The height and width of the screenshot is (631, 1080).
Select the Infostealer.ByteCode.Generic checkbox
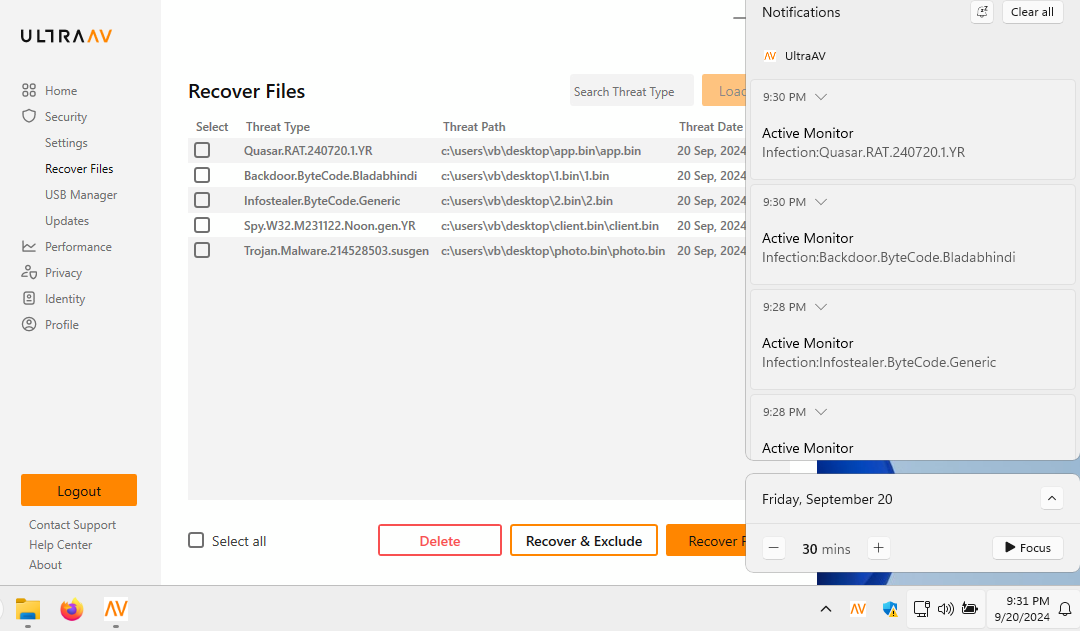[202, 200]
